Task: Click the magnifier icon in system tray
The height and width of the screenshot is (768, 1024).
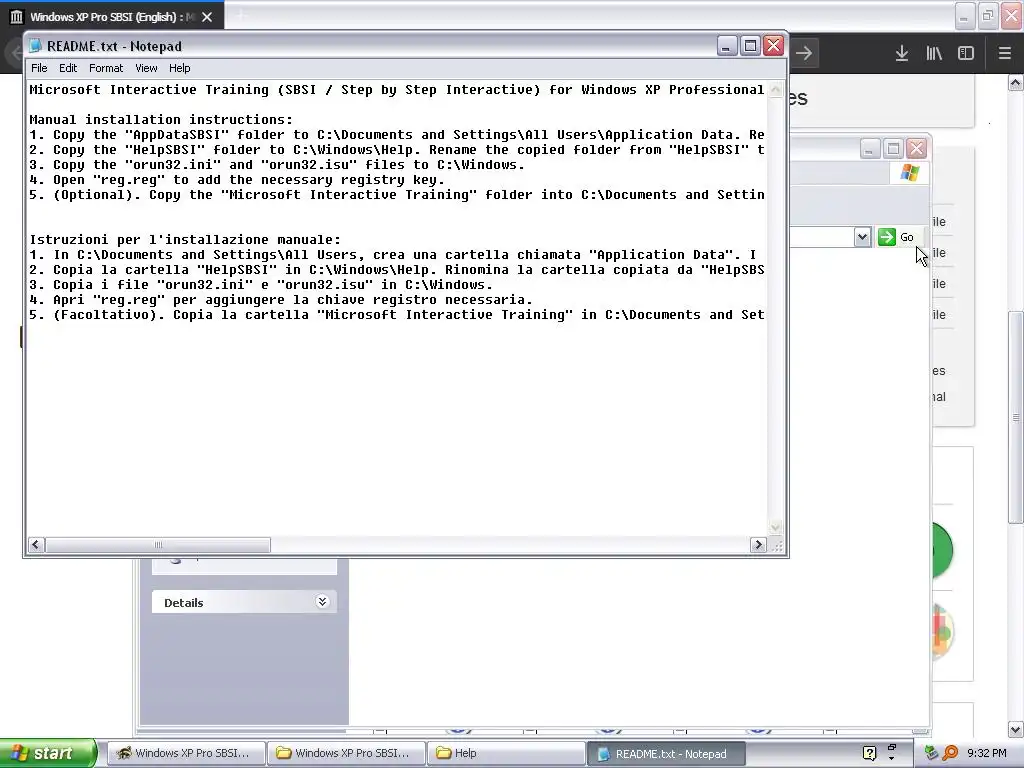Action: 950,753
